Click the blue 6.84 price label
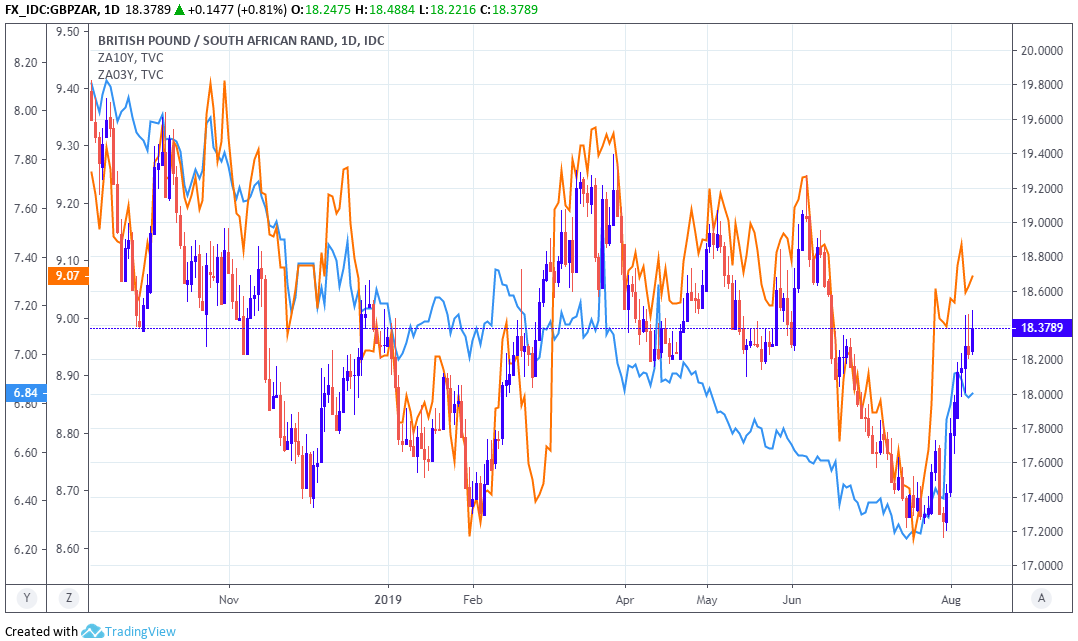 click(x=25, y=393)
